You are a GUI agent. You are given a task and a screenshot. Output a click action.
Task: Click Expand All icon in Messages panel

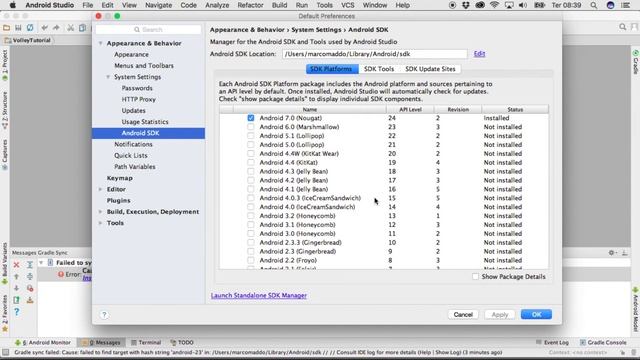click(30, 265)
